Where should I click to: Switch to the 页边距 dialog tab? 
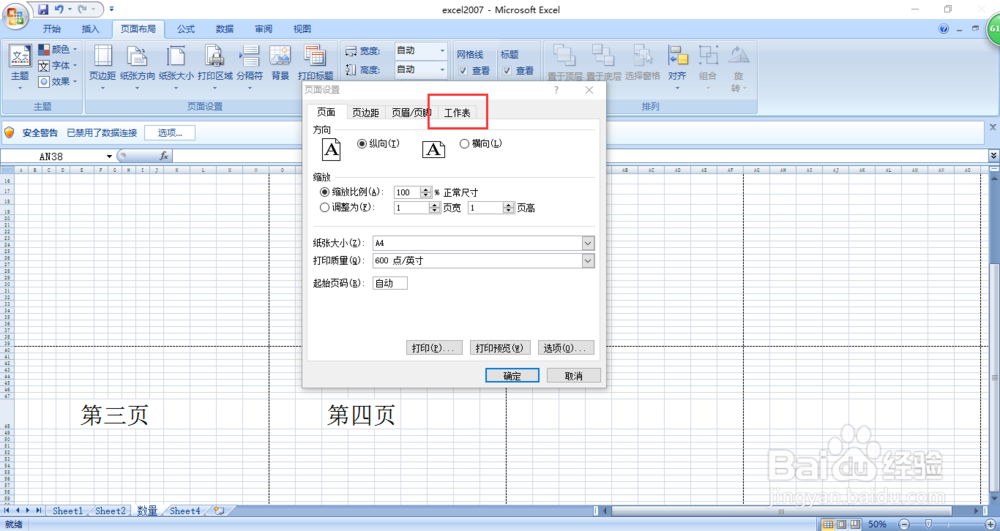pyautogui.click(x=365, y=113)
